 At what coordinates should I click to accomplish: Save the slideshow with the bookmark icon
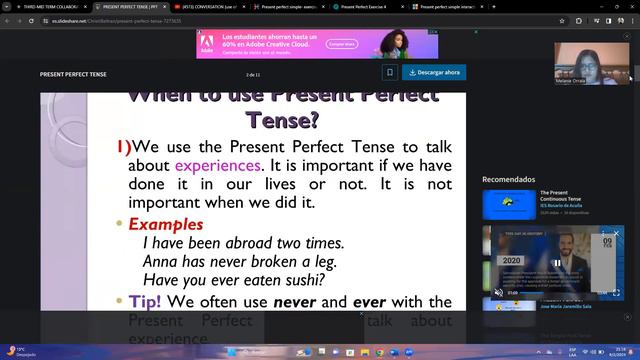390,73
